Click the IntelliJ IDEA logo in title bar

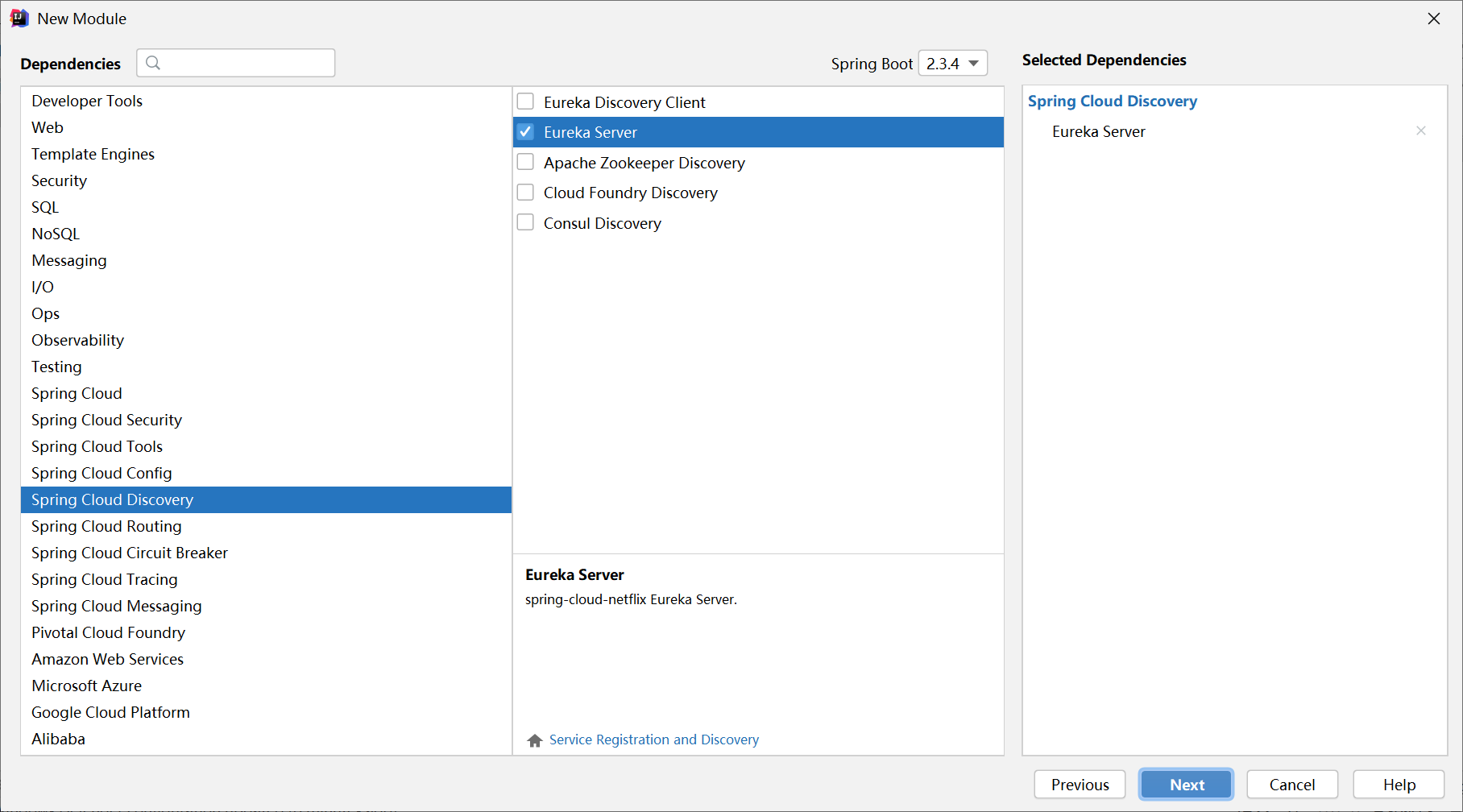click(x=19, y=19)
